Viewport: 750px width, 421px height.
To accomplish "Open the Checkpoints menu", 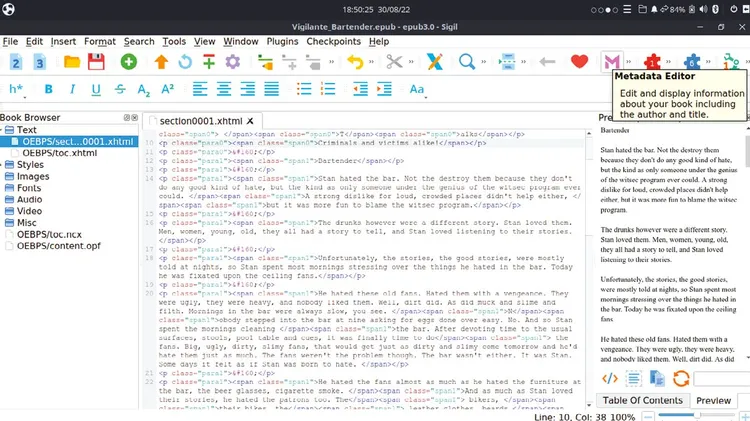I will click(333, 42).
